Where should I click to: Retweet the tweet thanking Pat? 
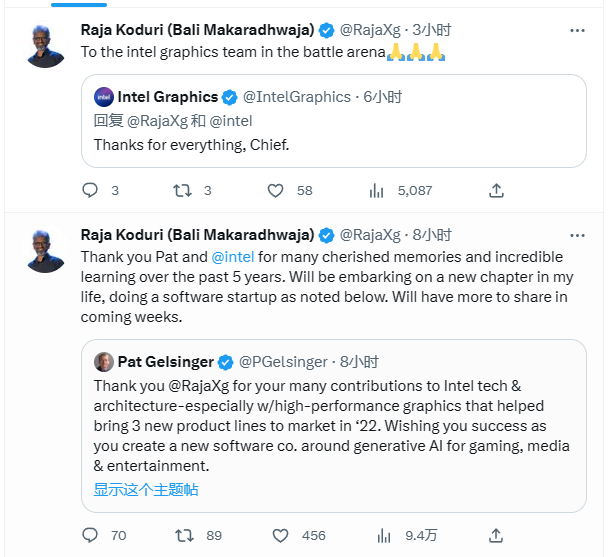pyautogui.click(x=183, y=535)
